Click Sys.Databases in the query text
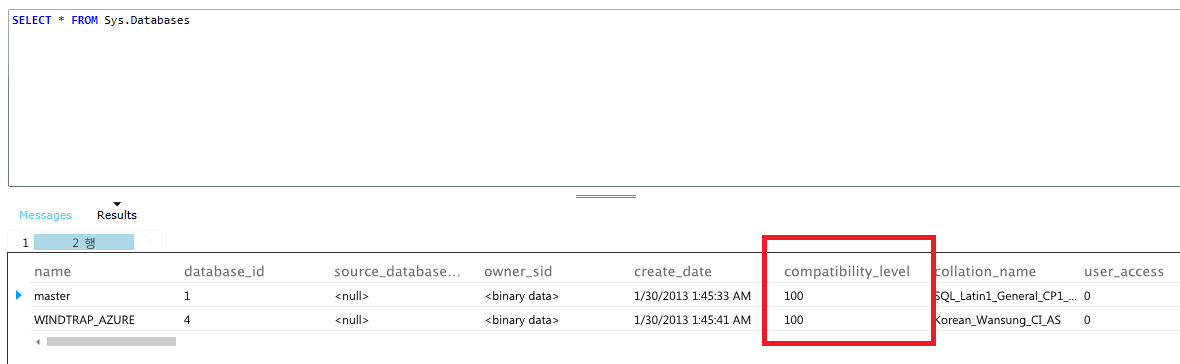The width and height of the screenshot is (1180, 364). click(147, 20)
